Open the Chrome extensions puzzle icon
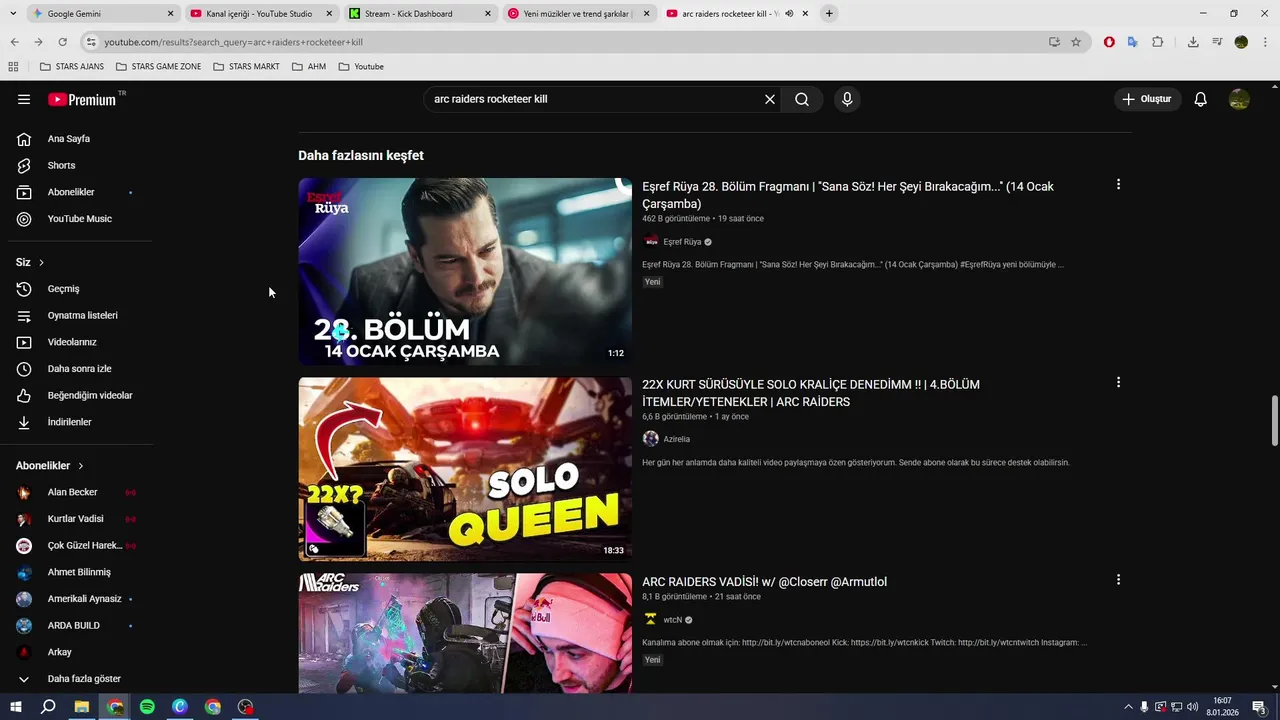1280x720 pixels. coord(1157,42)
